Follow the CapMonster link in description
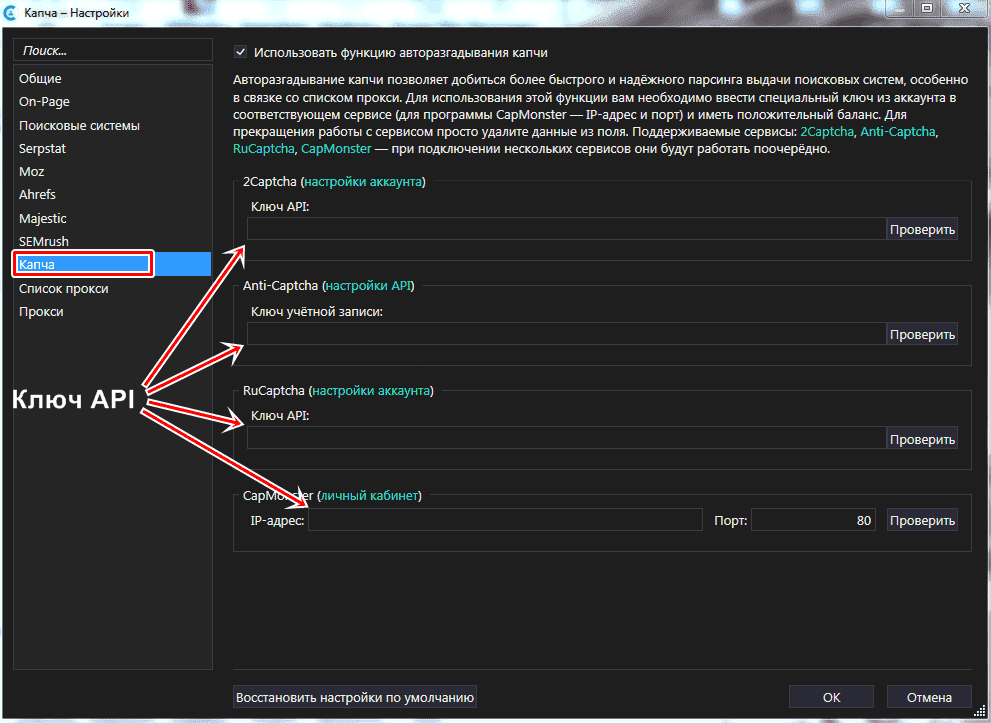Screen dimensions: 991x723 (x=336, y=150)
